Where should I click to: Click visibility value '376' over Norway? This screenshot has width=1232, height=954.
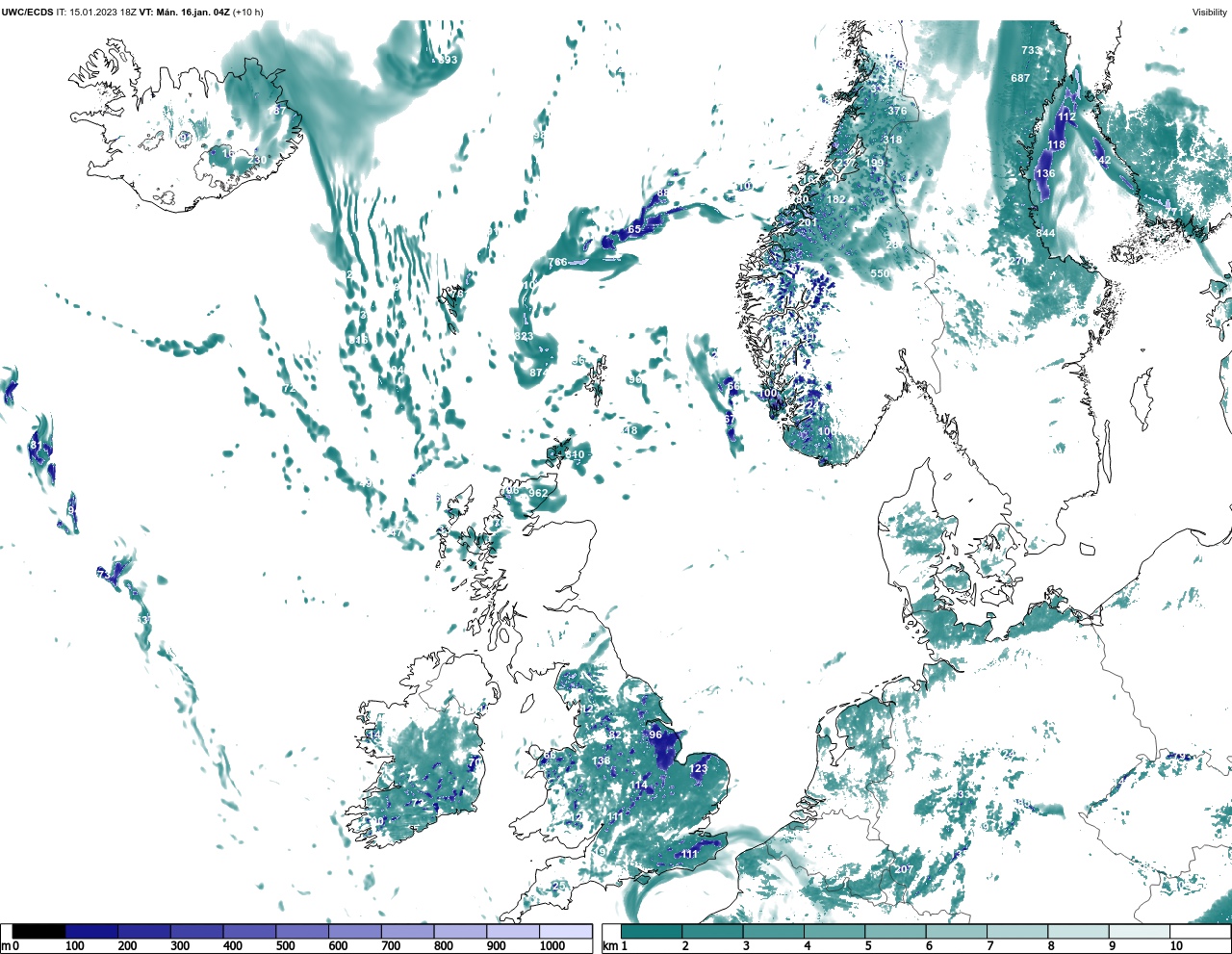897,111
